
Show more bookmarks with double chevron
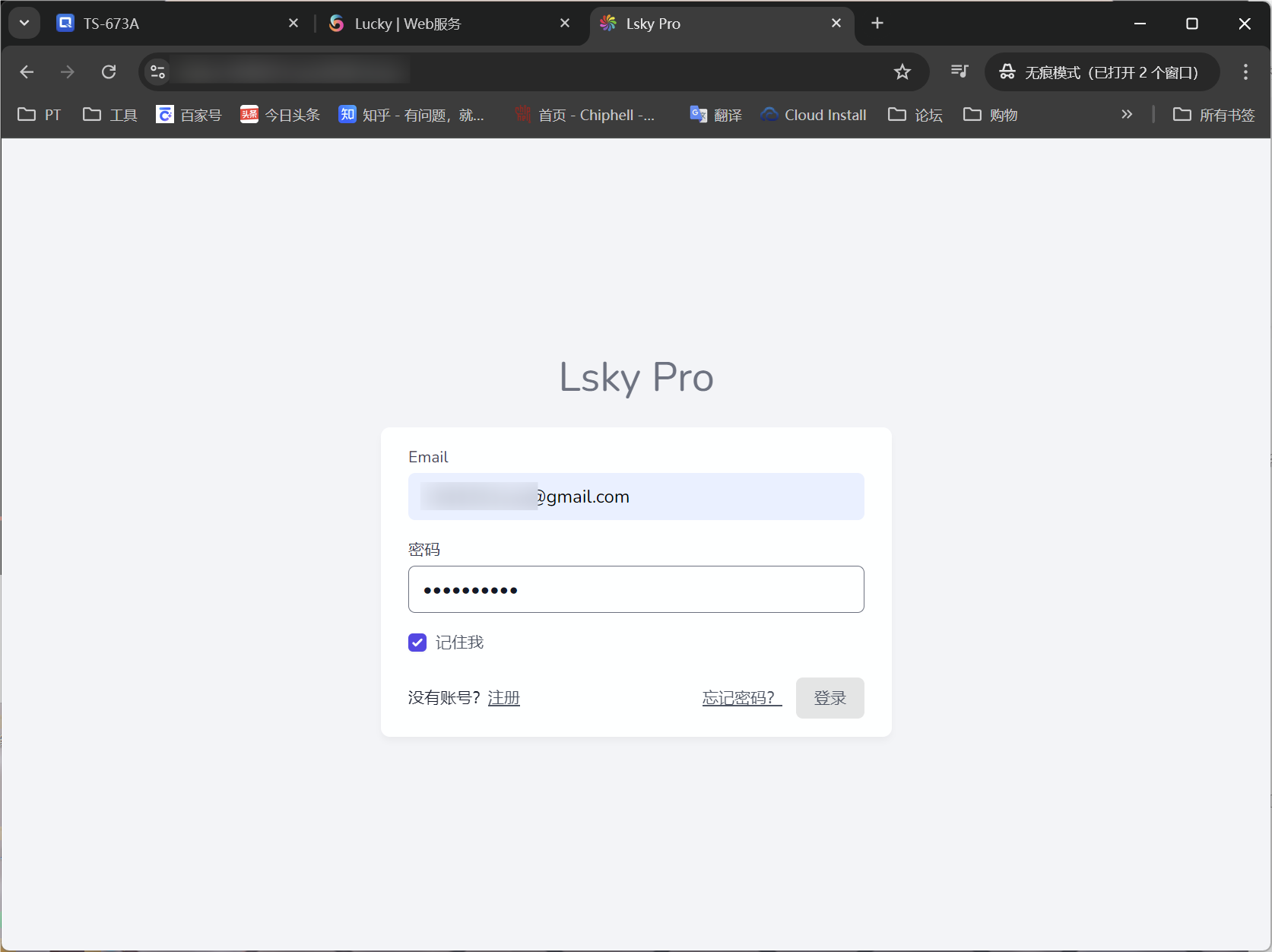point(1127,115)
